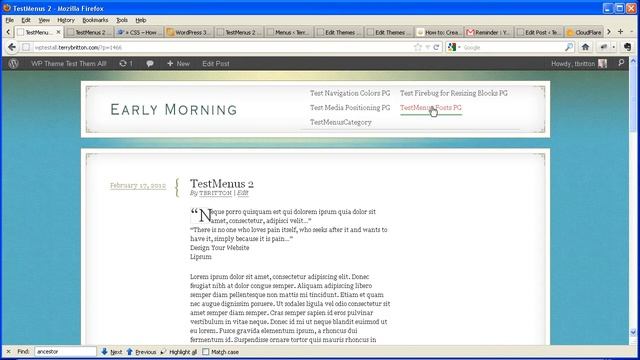Close the find bar with X
Image resolution: width=640 pixels, height=360 pixels.
tap(8, 351)
